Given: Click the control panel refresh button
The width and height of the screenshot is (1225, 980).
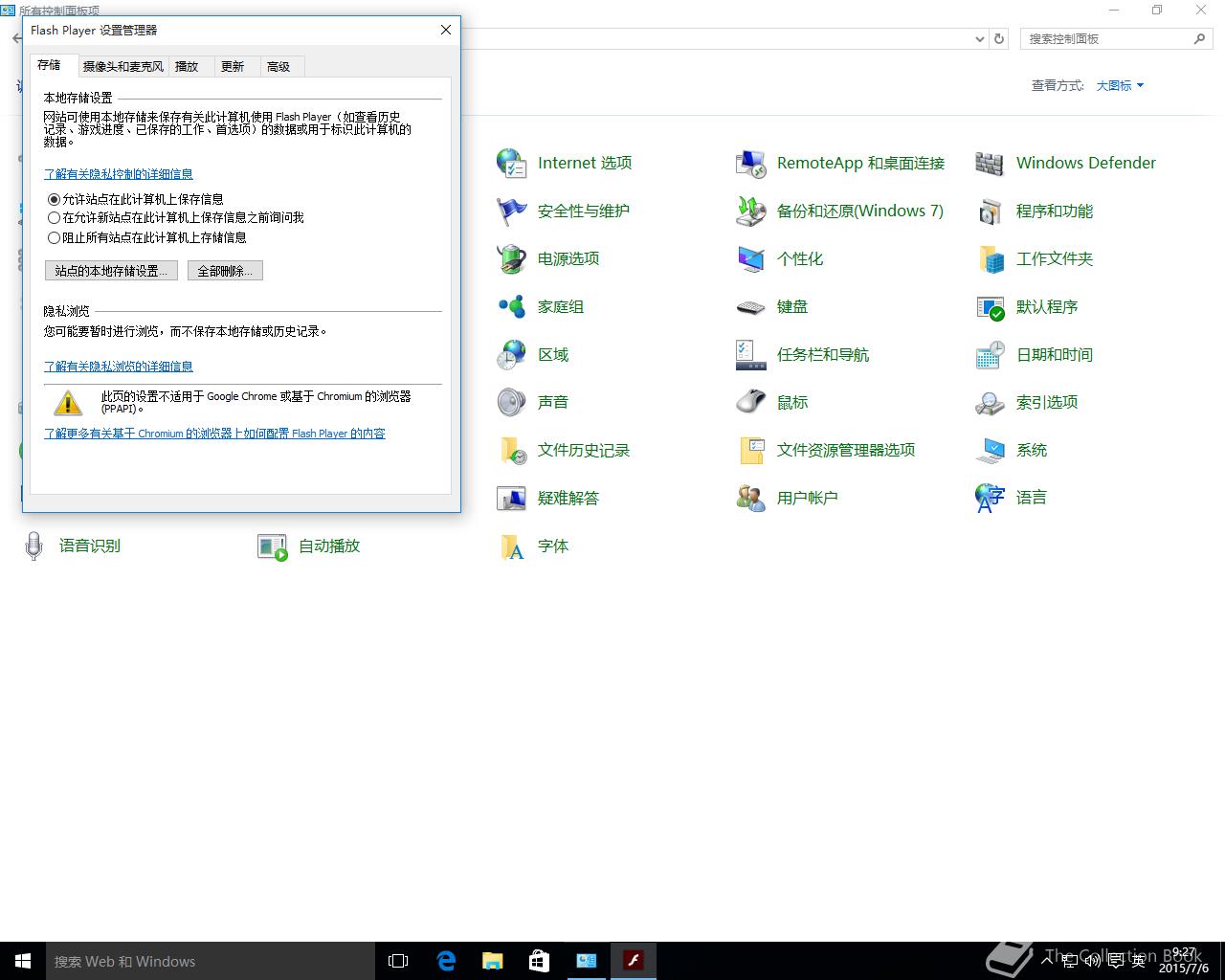Looking at the screenshot, I should 999,39.
